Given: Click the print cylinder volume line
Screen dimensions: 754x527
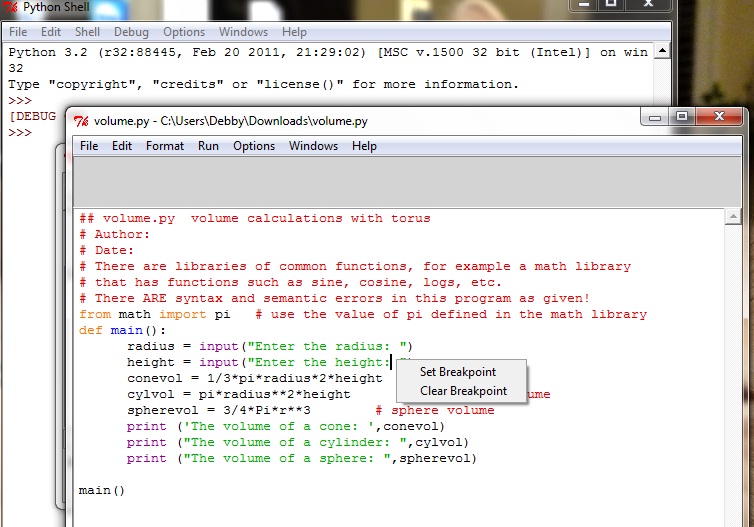Looking at the screenshot, I should 298,442.
